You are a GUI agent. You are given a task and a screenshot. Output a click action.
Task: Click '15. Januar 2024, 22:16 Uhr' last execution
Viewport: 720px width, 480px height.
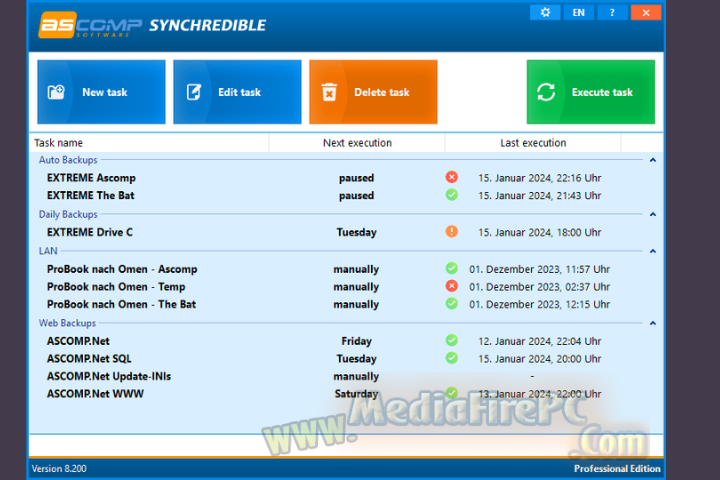point(540,178)
